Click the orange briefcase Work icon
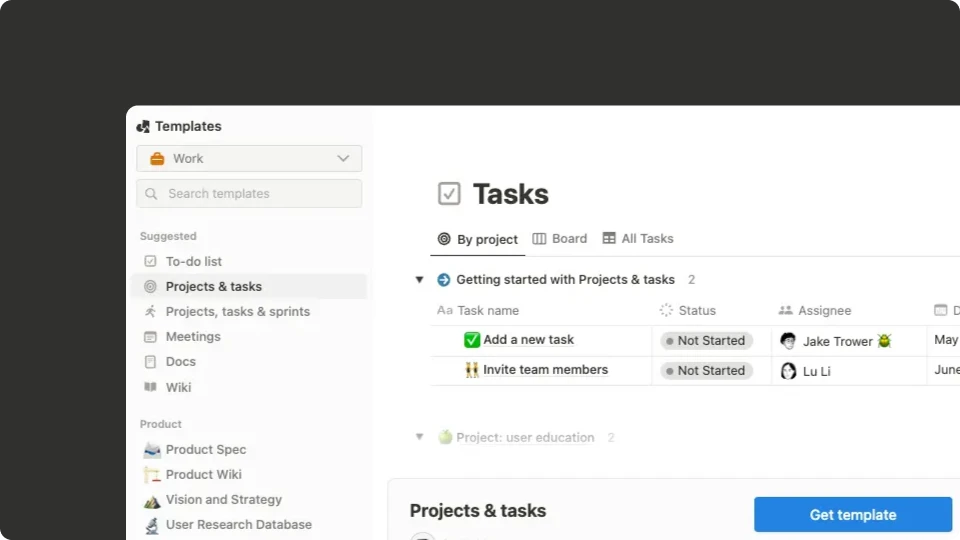960x540 pixels. pyautogui.click(x=157, y=159)
